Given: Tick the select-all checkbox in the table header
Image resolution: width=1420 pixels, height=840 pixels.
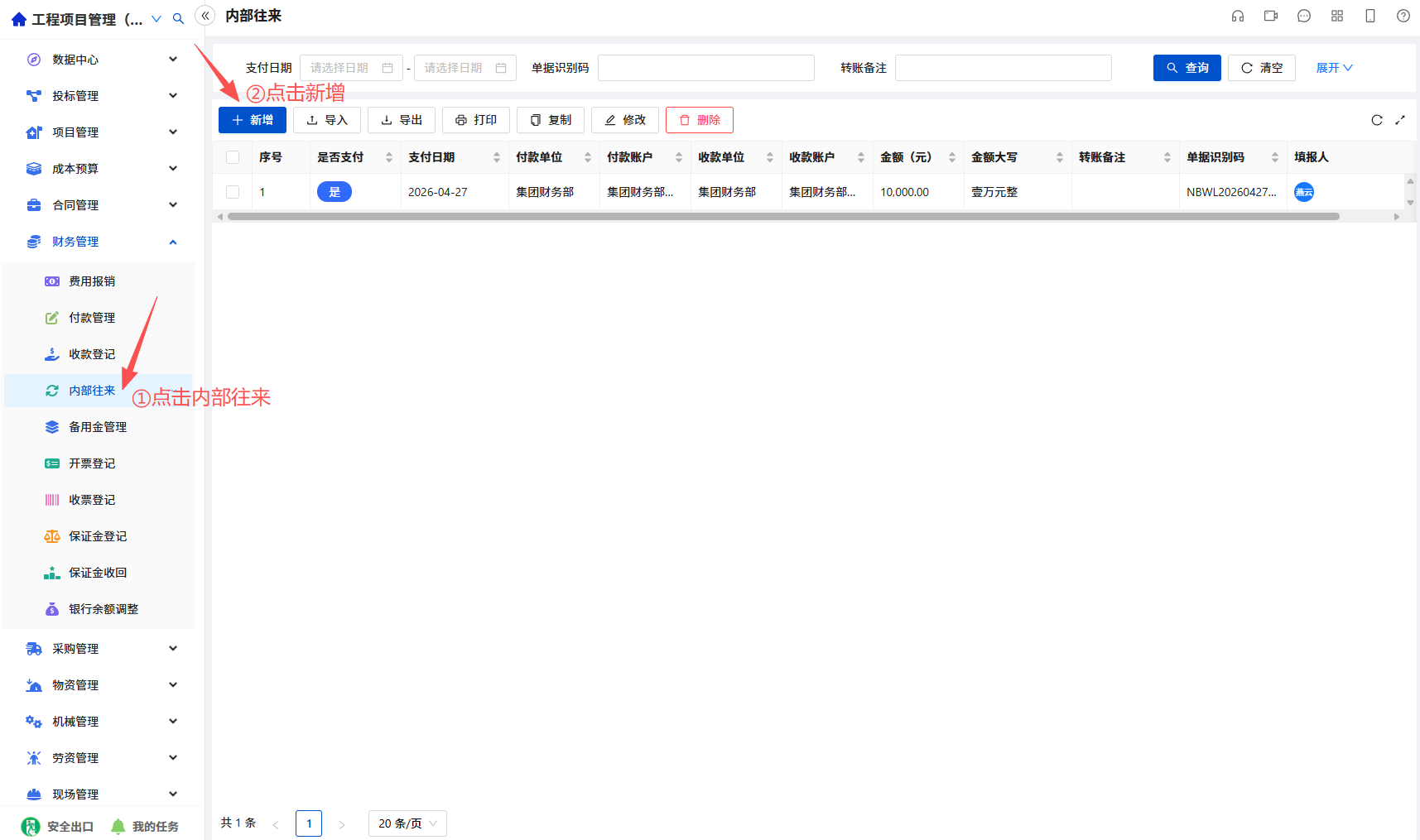Looking at the screenshot, I should pyautogui.click(x=233, y=157).
